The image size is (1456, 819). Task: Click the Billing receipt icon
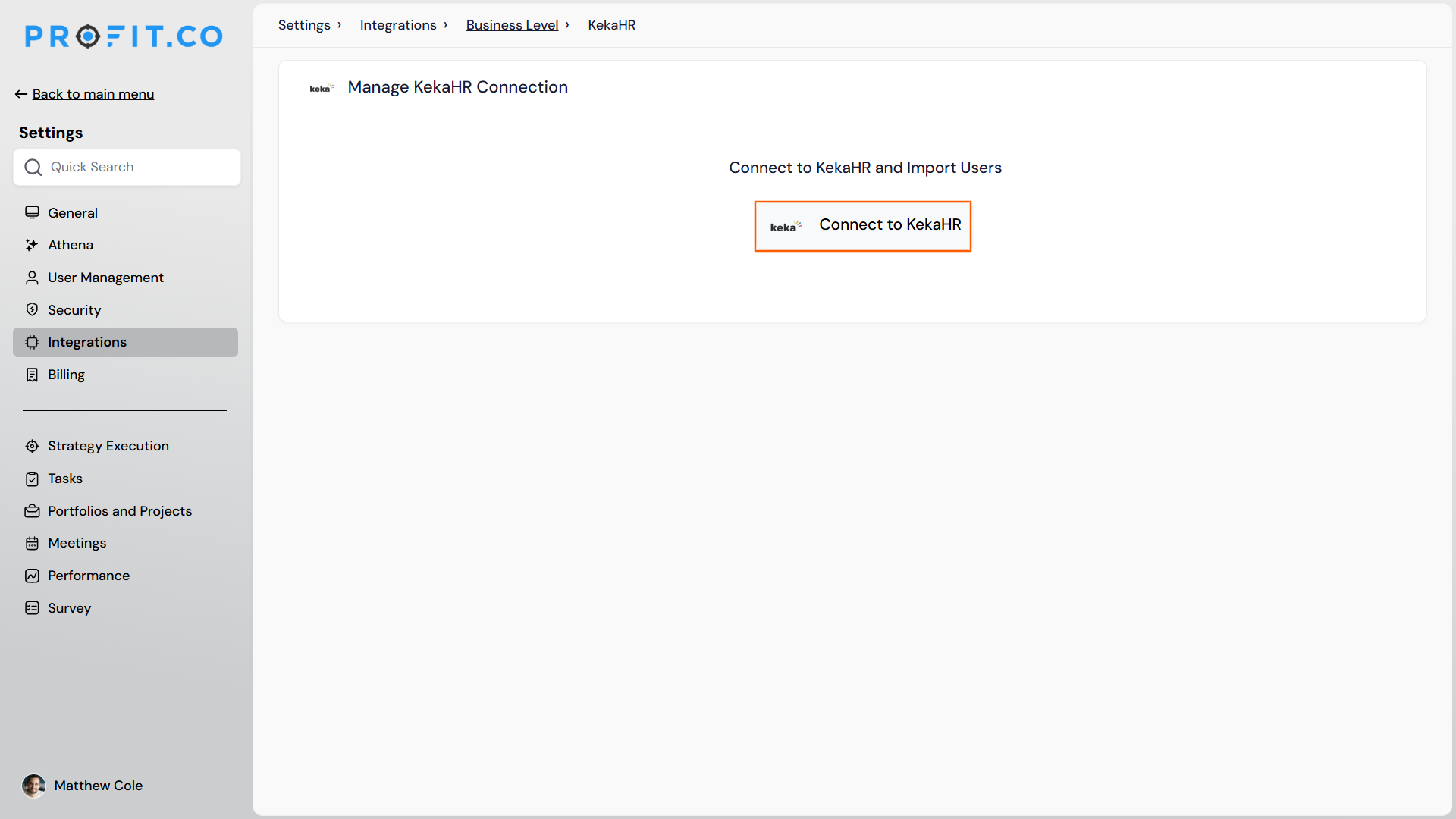32,375
